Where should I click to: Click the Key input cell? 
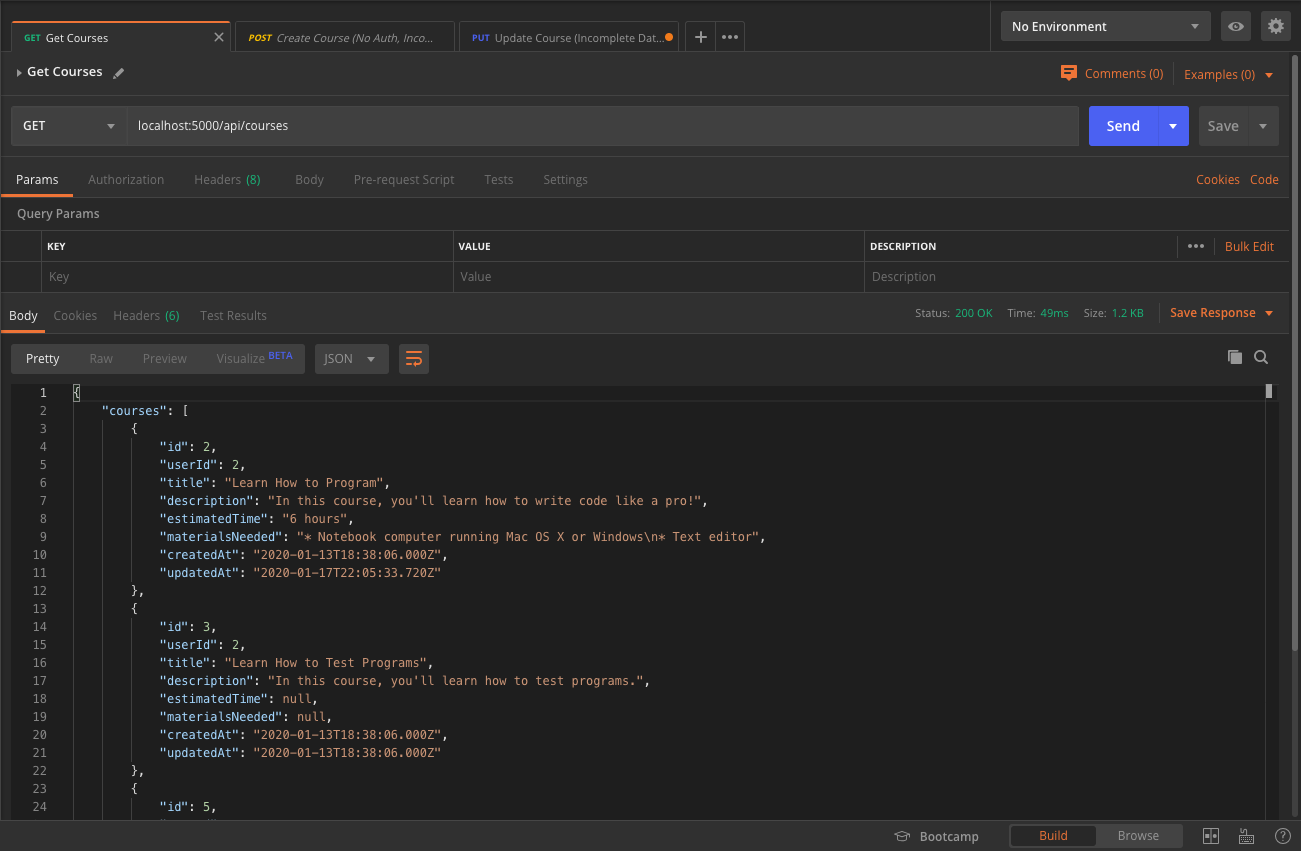(247, 277)
